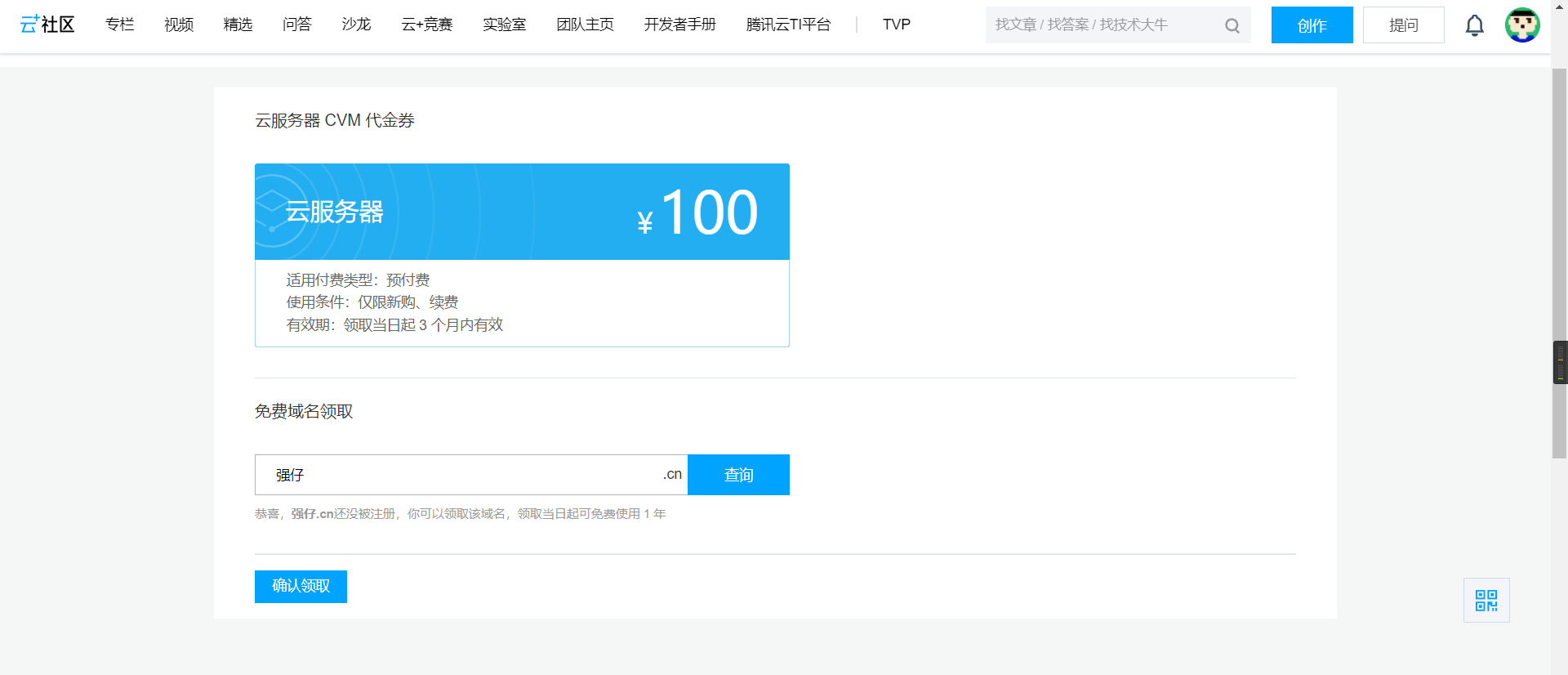Open the 专栏 menu item

click(x=119, y=25)
